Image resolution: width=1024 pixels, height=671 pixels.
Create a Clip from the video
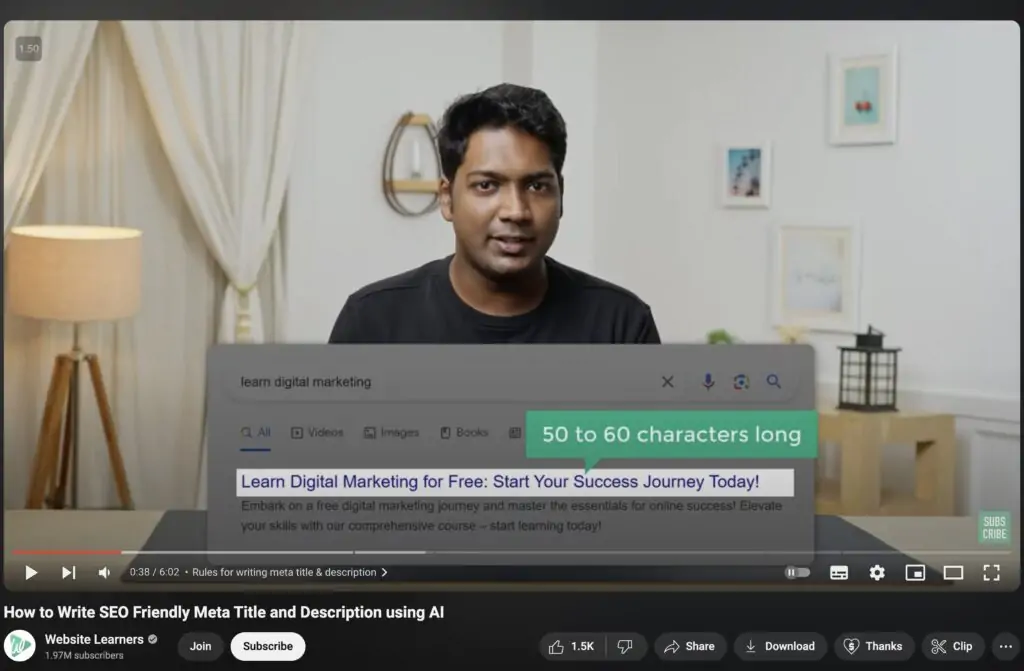952,646
